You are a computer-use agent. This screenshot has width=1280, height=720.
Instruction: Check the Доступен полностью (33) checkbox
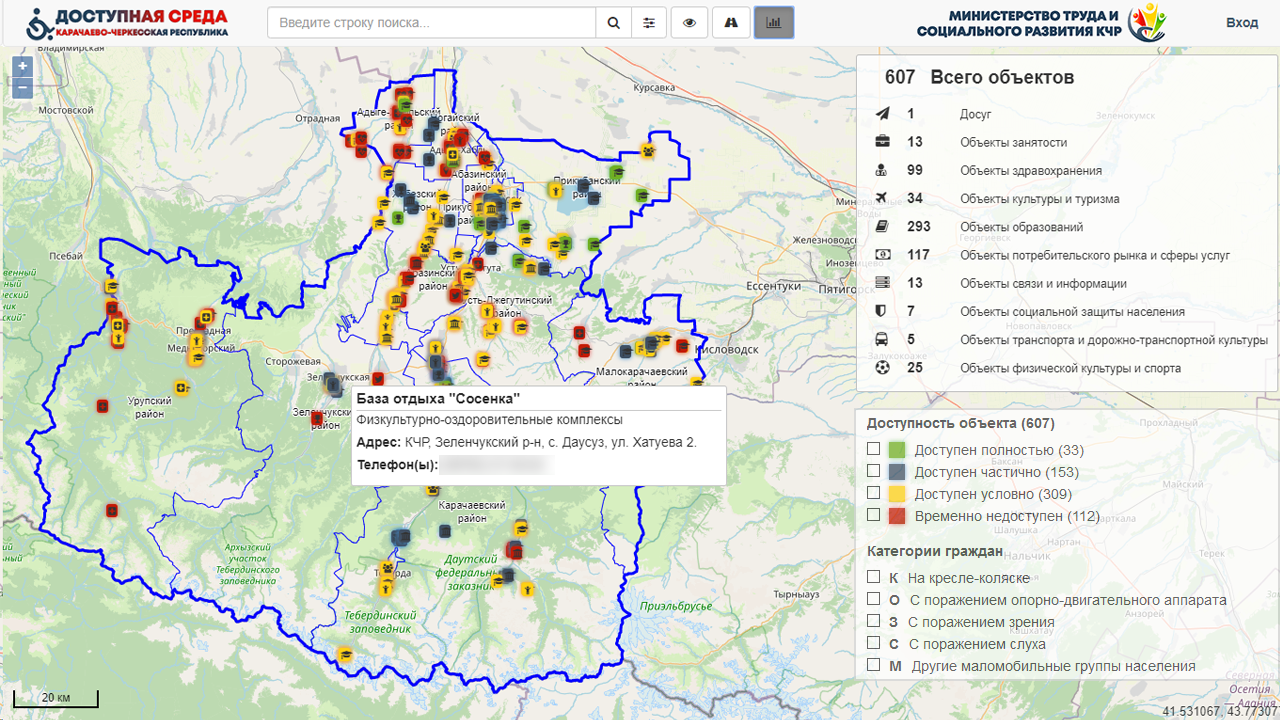click(x=873, y=449)
